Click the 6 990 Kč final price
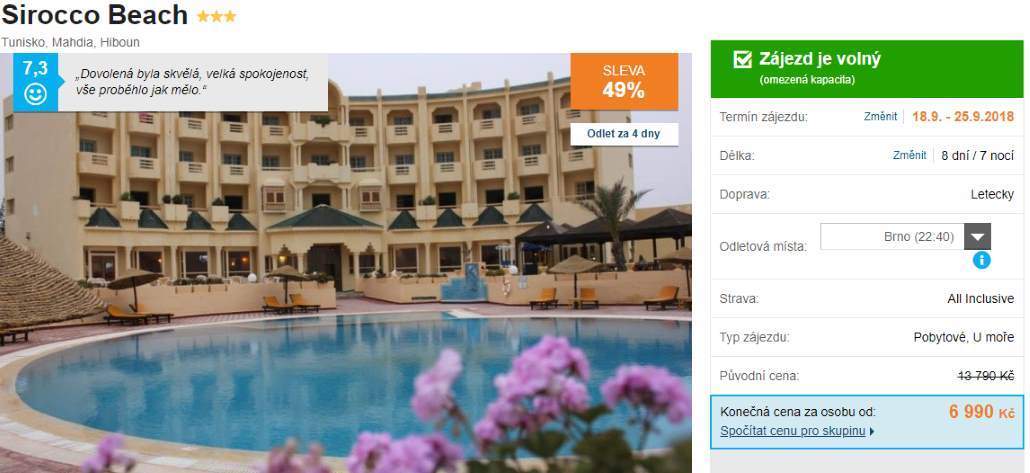 (981, 413)
